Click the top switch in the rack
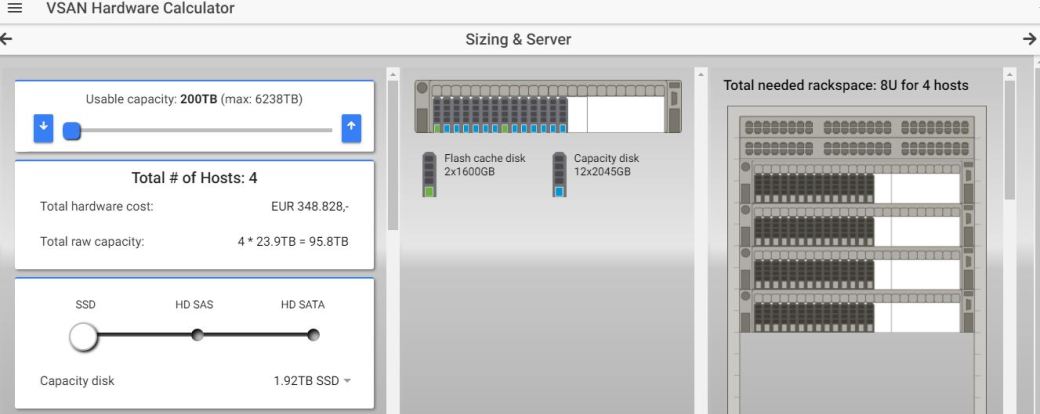Viewport: 1040px width, 414px height. [x=856, y=127]
